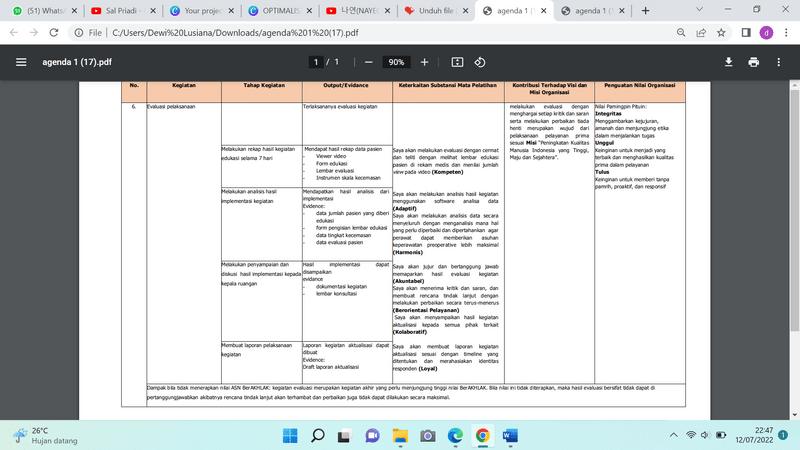
Task: Open the Windows Start menu
Action: (x=290, y=436)
